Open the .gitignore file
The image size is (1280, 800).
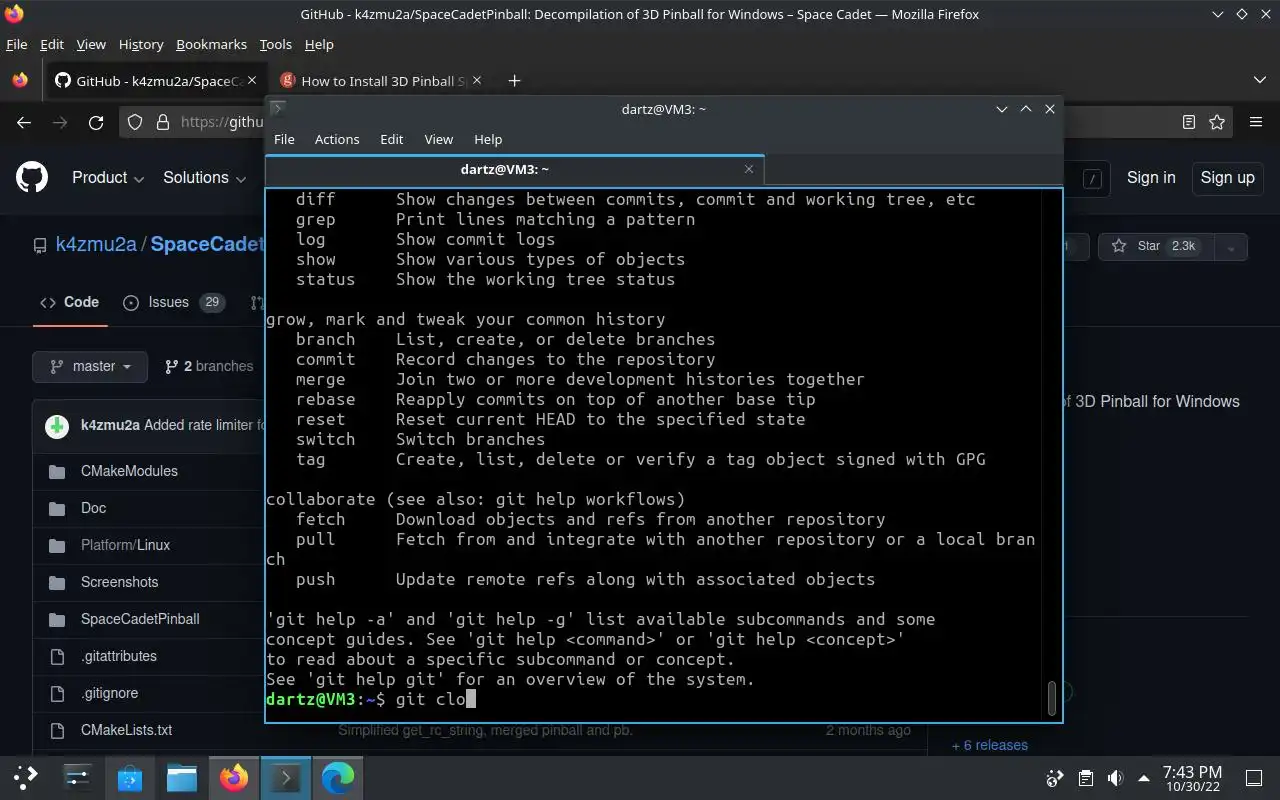coord(109,693)
